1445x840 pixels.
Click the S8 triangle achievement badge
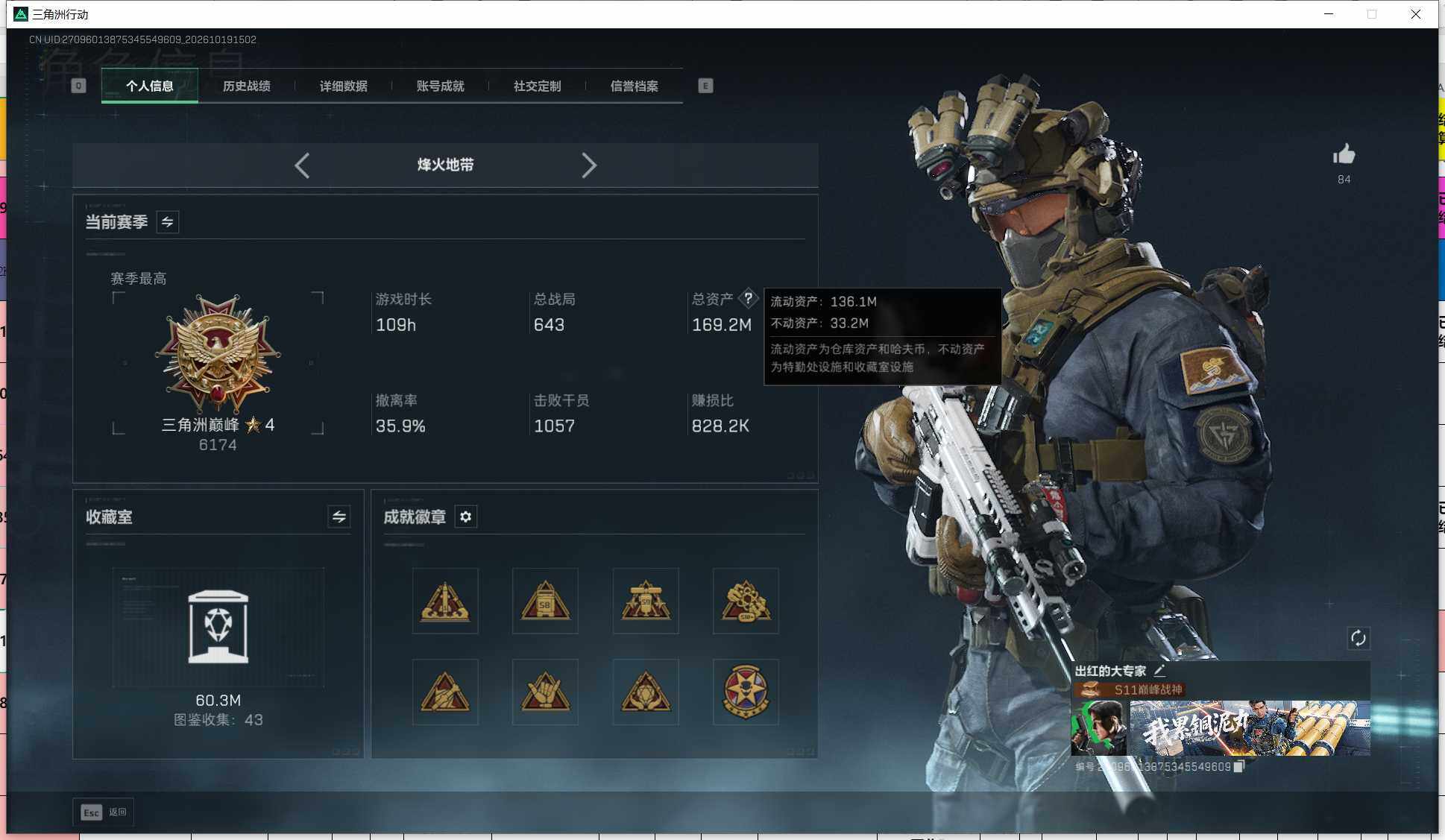[x=545, y=601]
